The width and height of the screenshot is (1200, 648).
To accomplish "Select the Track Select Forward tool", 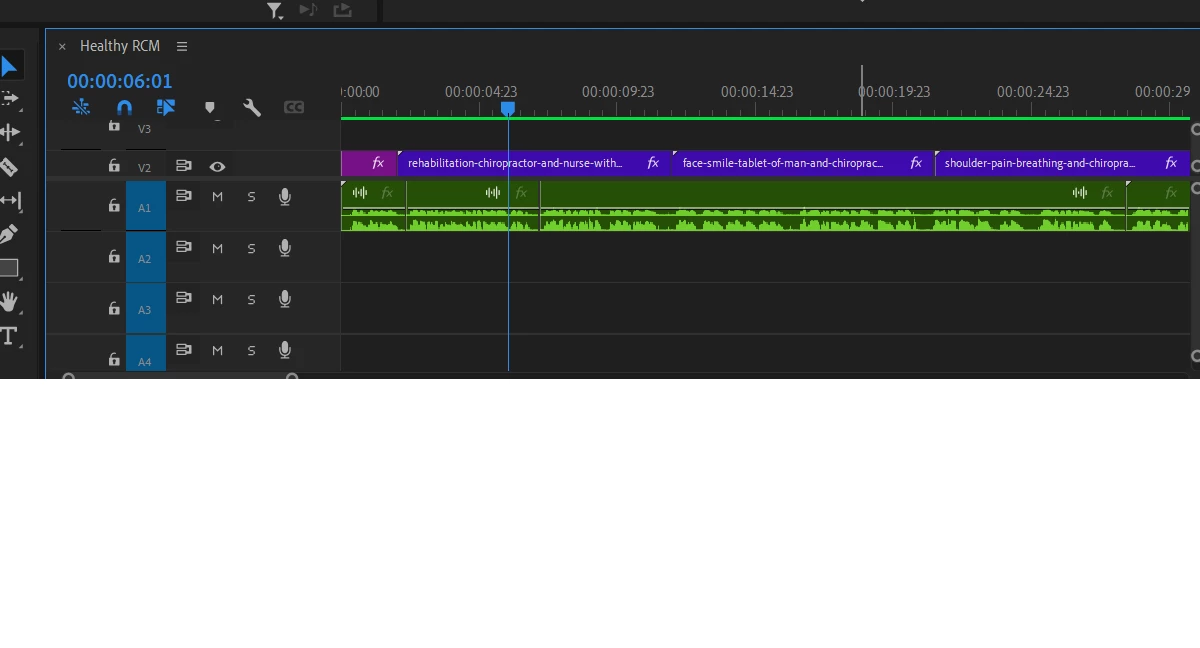I will tap(9, 98).
